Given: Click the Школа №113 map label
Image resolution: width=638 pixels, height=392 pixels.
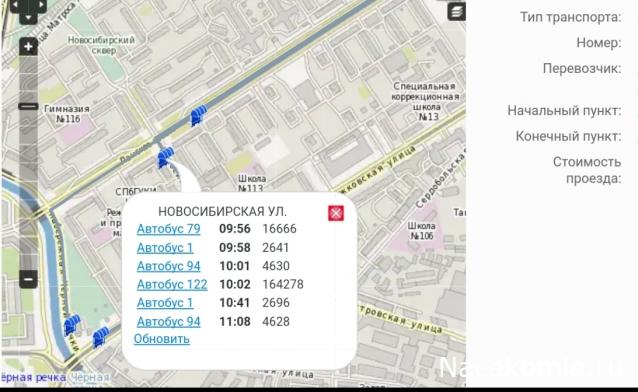Looking at the screenshot, I should coord(251,184).
